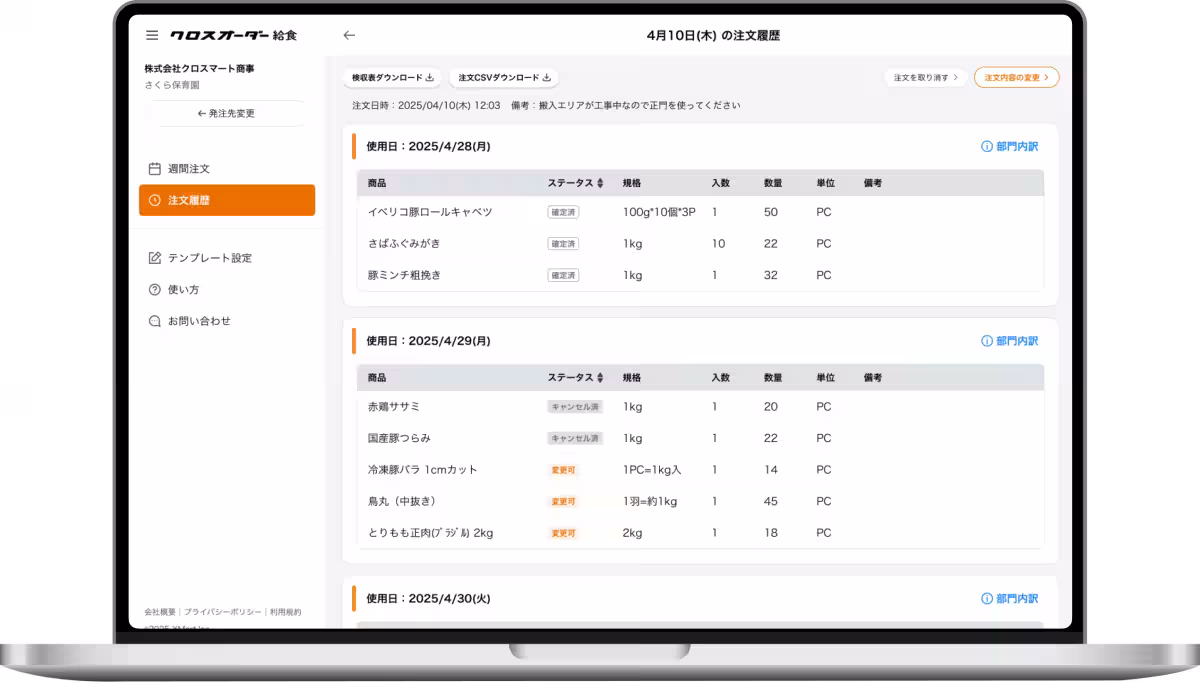Open the hamburger menu next to クロスオーダー給食
The image size is (1200, 682).
tap(152, 35)
